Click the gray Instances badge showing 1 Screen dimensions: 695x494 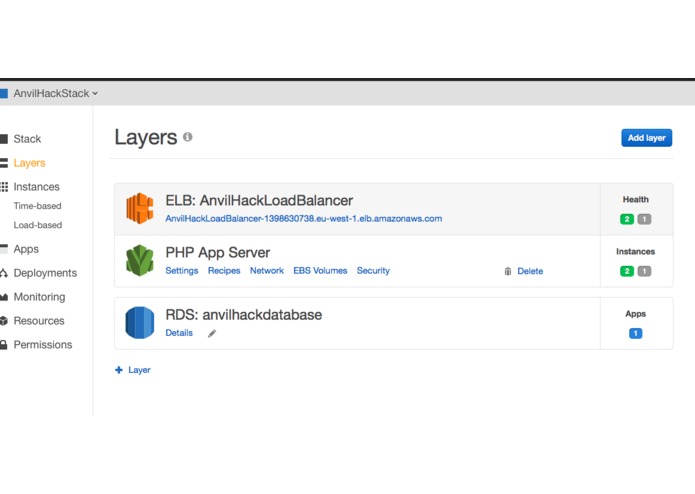click(644, 271)
